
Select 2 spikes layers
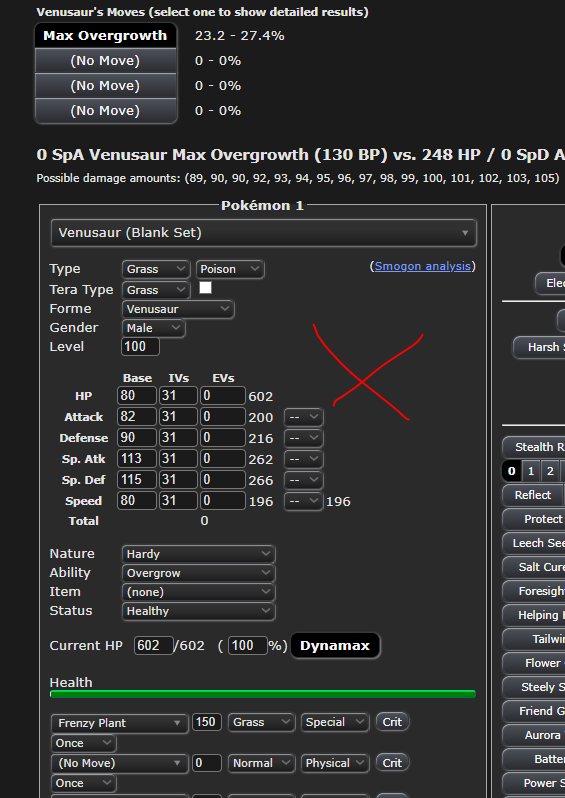point(550,471)
